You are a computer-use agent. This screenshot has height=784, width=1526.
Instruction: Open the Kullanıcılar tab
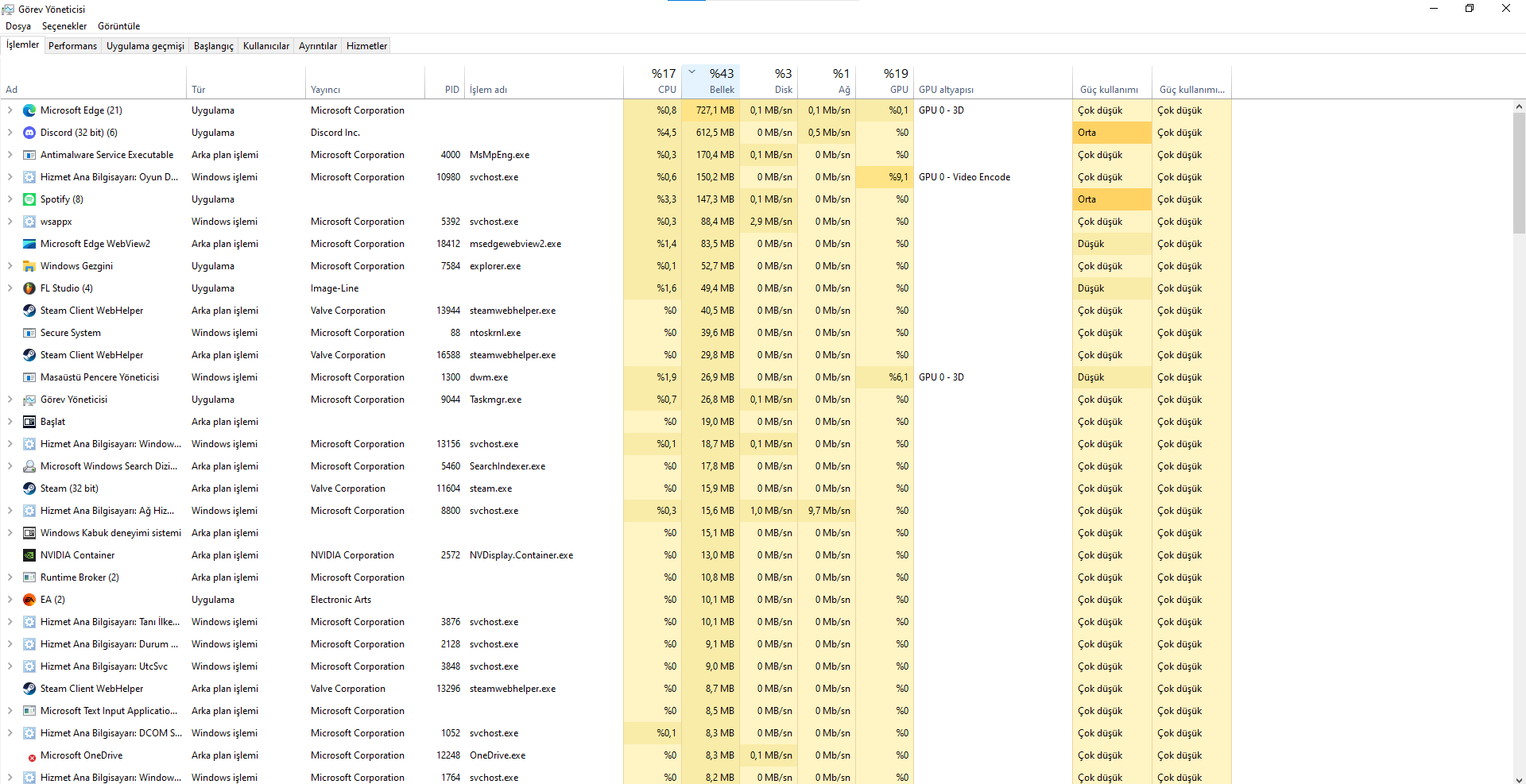(266, 46)
